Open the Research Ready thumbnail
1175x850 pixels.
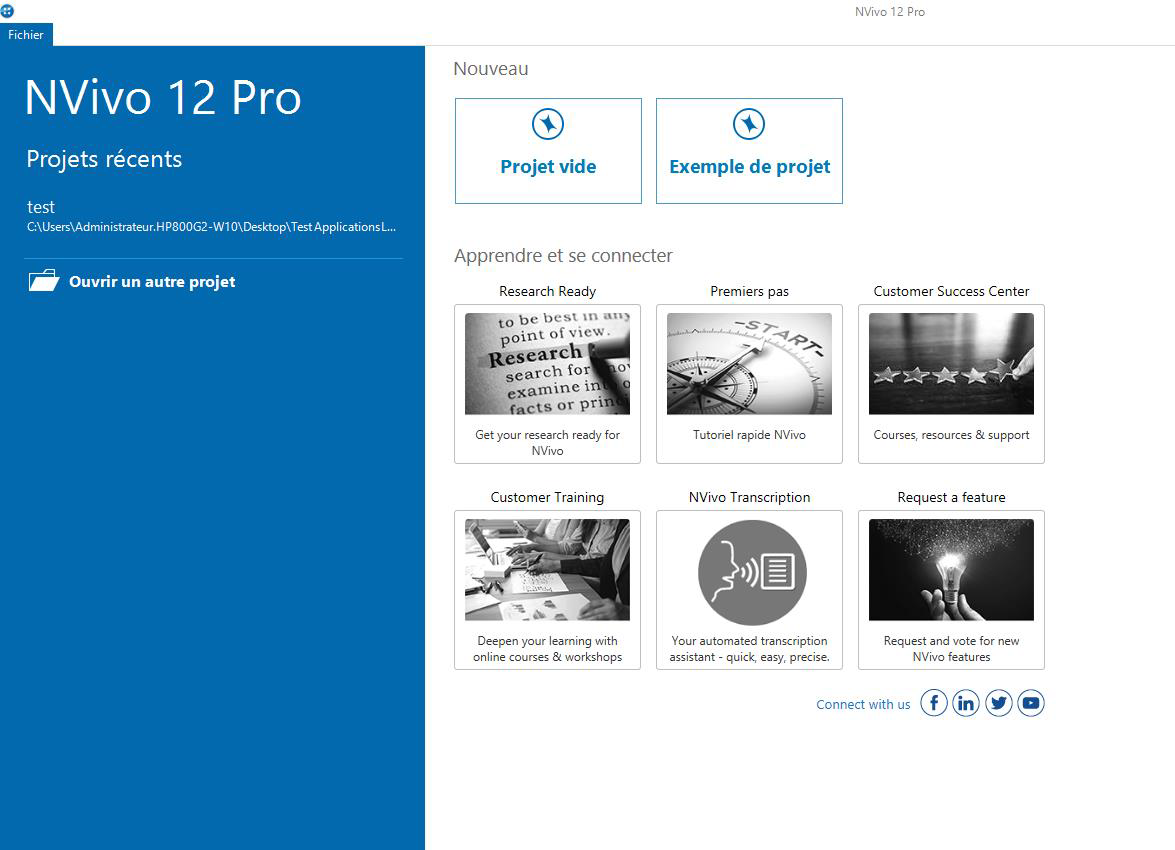coord(547,364)
